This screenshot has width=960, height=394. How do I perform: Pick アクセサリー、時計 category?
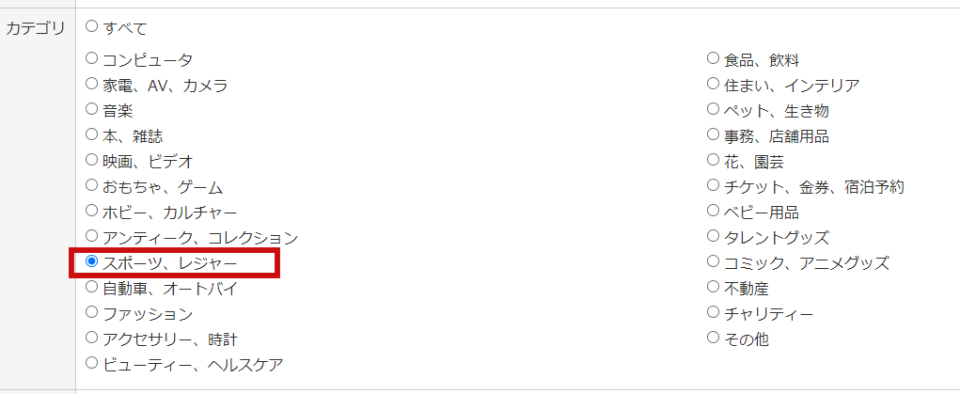coord(92,337)
